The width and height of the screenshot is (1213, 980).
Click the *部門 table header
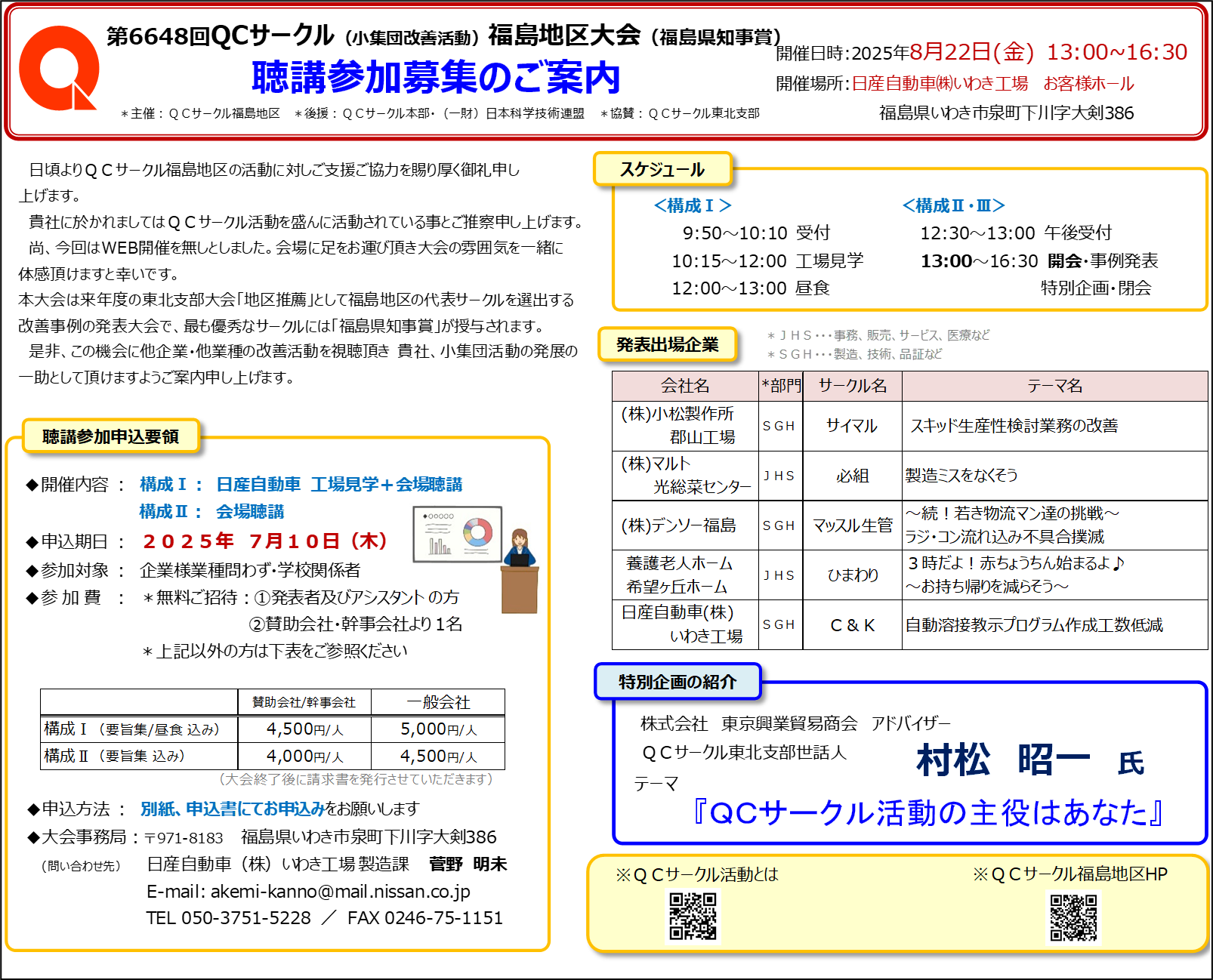coord(781,386)
